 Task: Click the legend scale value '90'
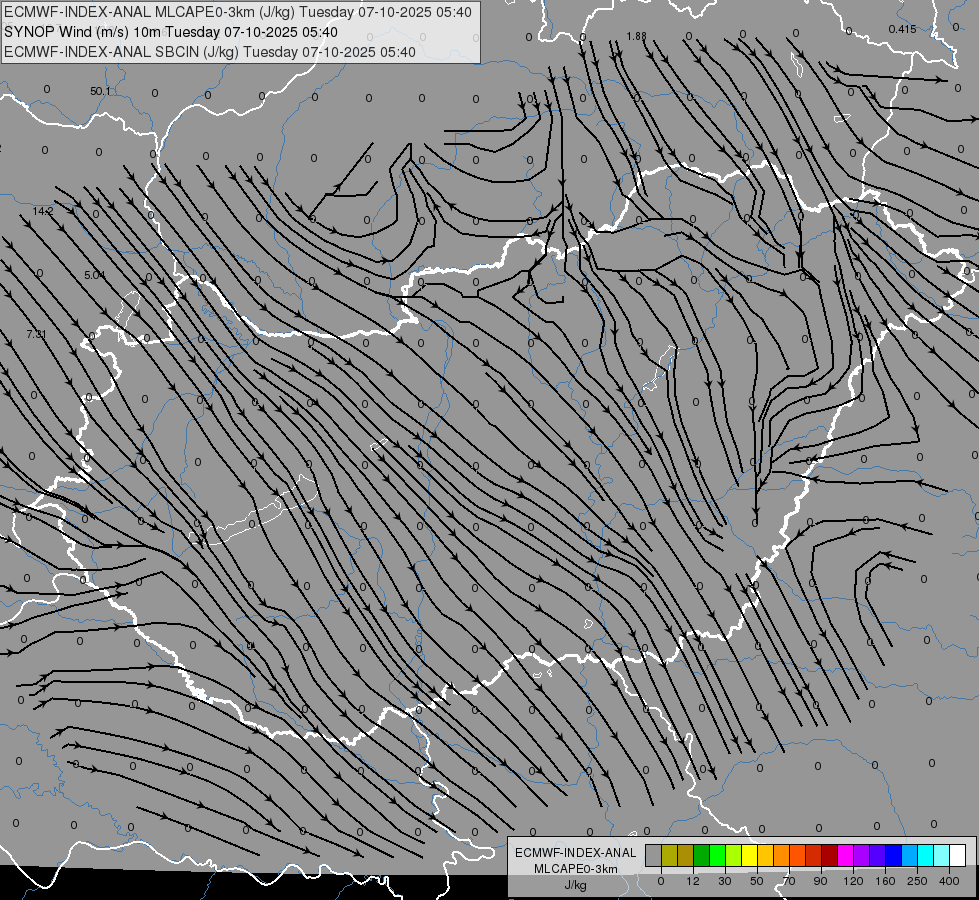pos(820,881)
